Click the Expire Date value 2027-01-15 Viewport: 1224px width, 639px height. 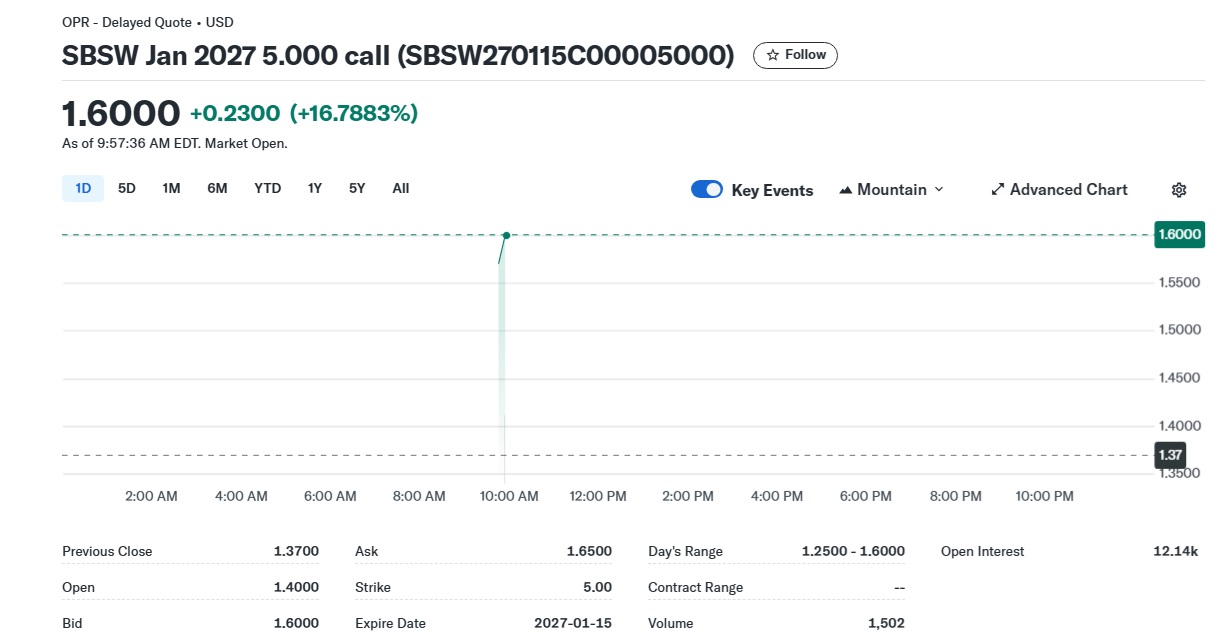click(x=573, y=623)
